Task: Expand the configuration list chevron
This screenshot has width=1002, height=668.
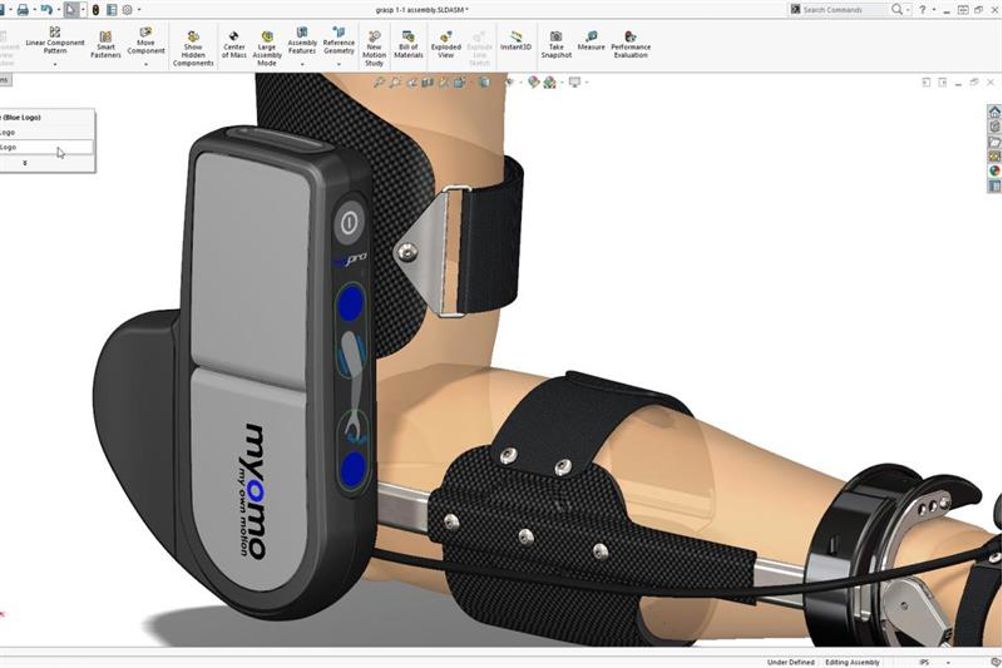Action: click(x=25, y=163)
